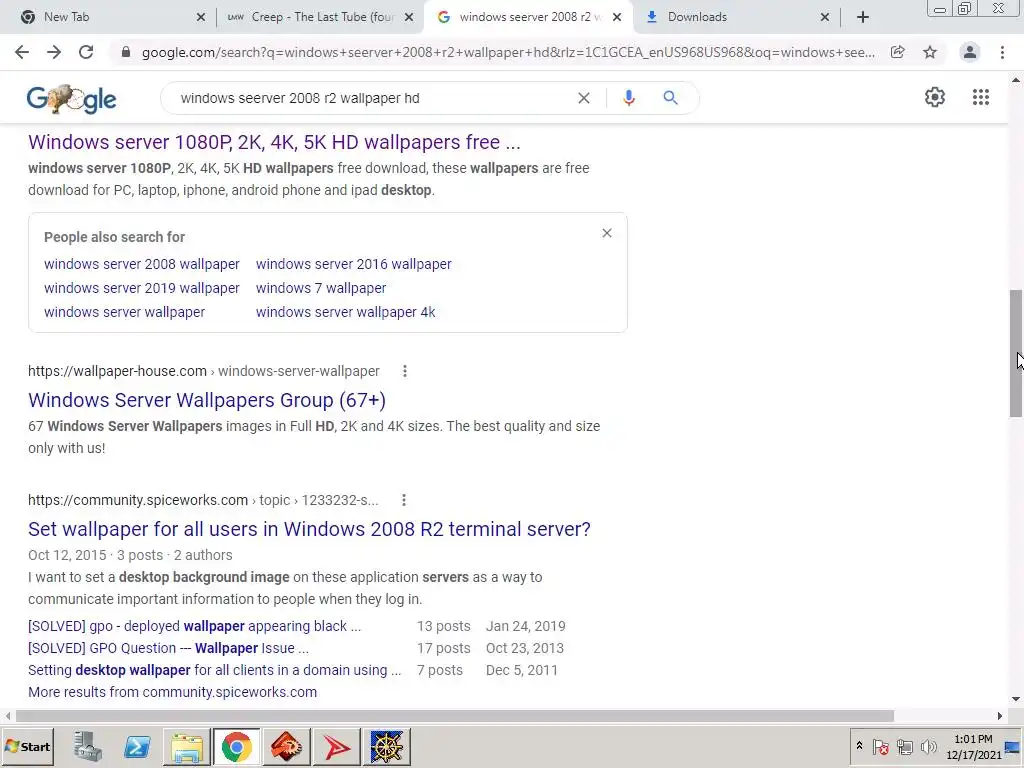Screen dimensions: 1024x768
Task: Open ship wheel app in taskbar
Action: click(x=387, y=746)
